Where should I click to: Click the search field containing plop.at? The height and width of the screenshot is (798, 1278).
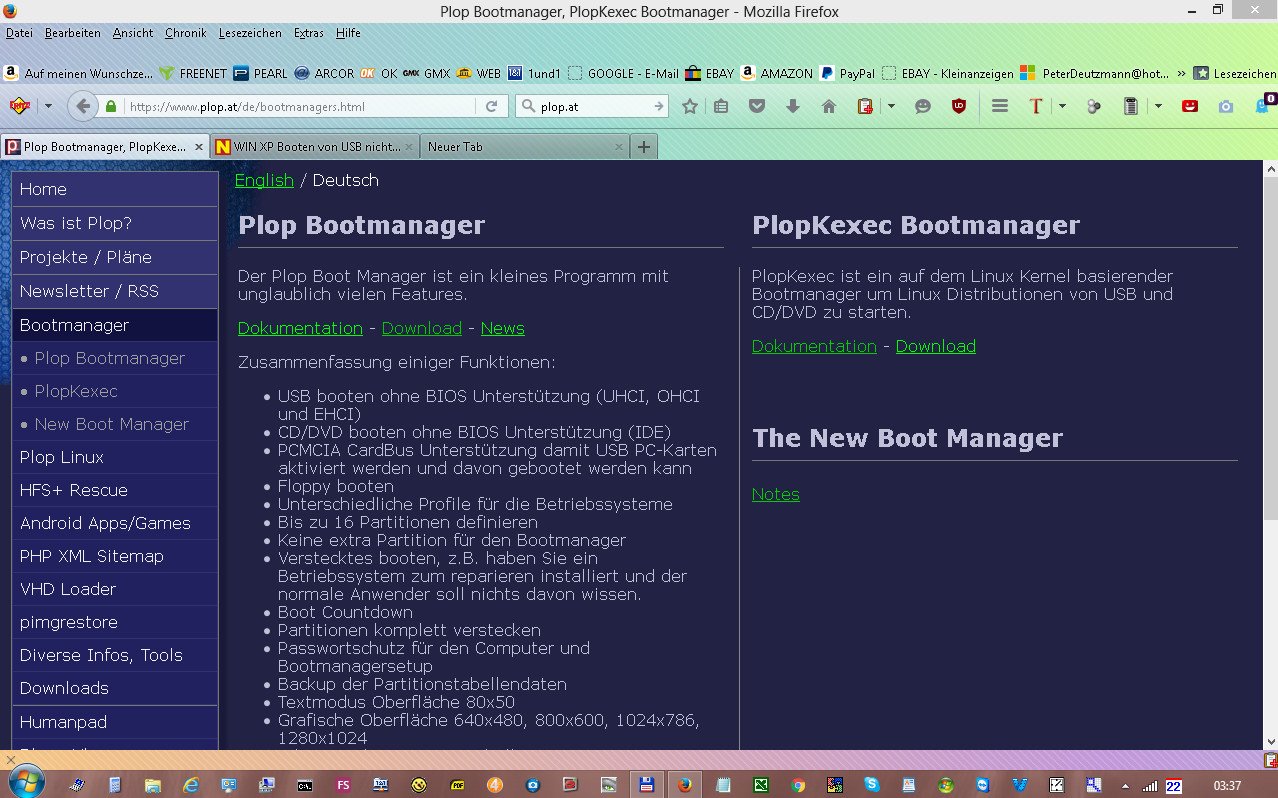593,106
